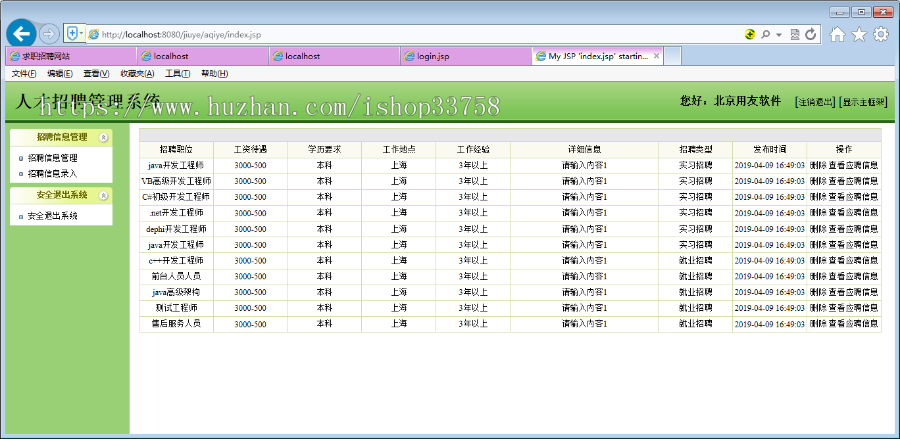The height and width of the screenshot is (439, 900).
Task: Expand the address bar search dropdown arrow
Action: point(779,35)
